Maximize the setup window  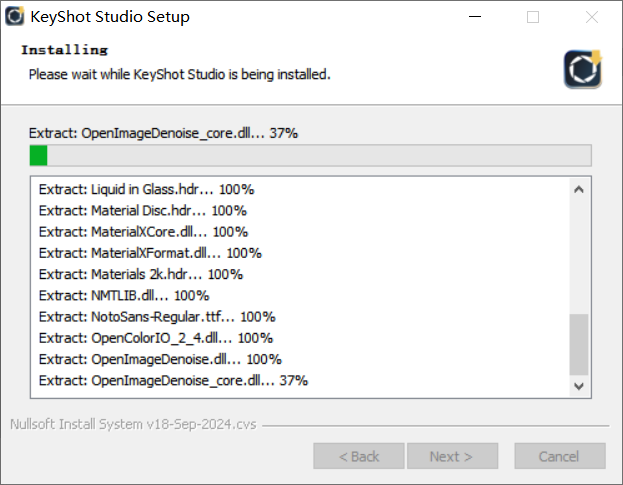[533, 17]
